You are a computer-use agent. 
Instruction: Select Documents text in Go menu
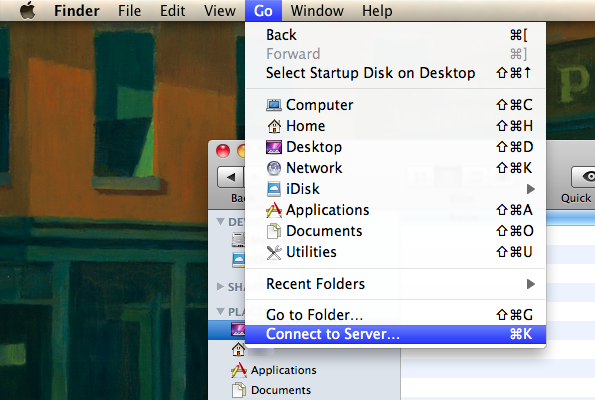(324, 231)
